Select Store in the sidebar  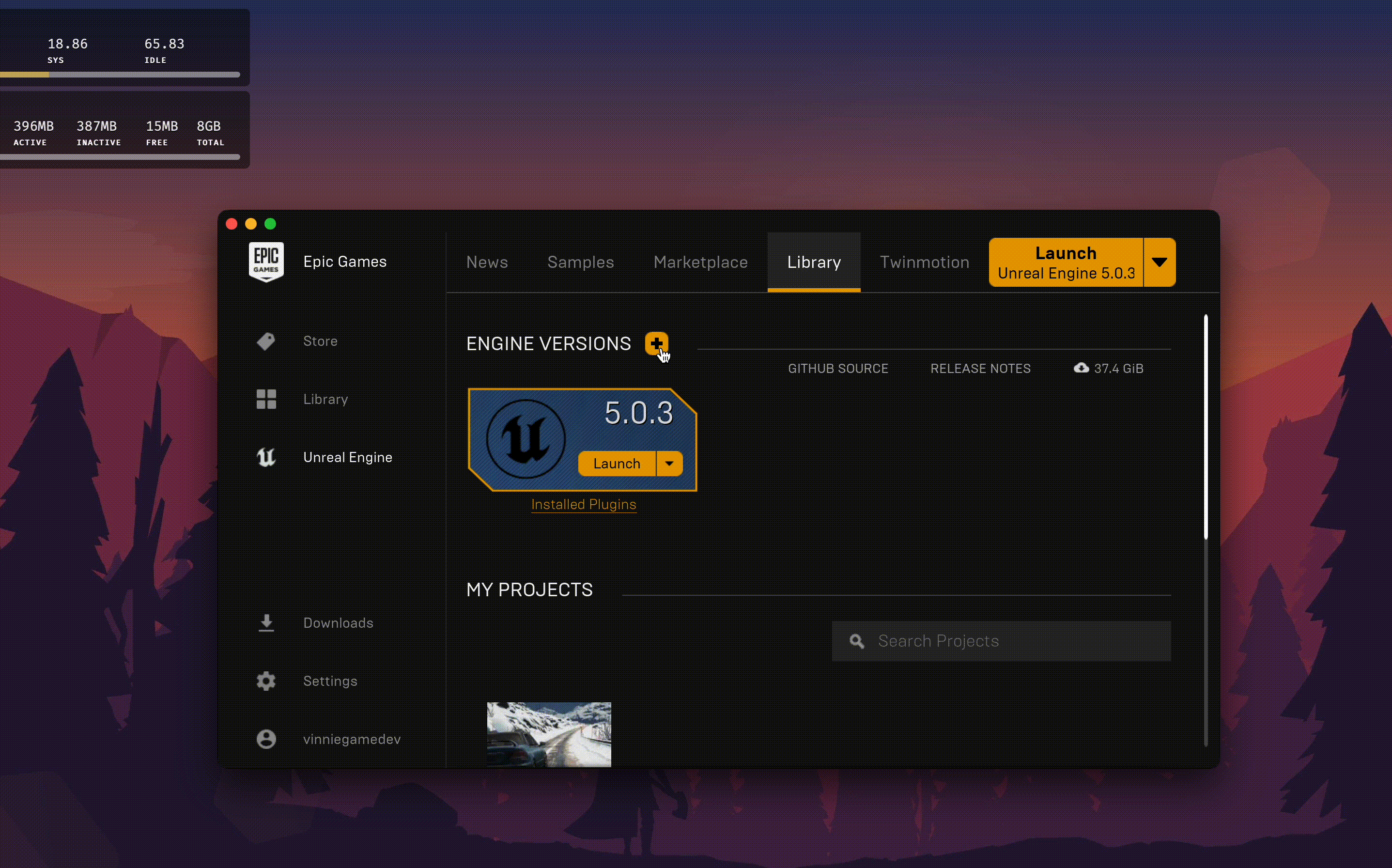(320, 341)
